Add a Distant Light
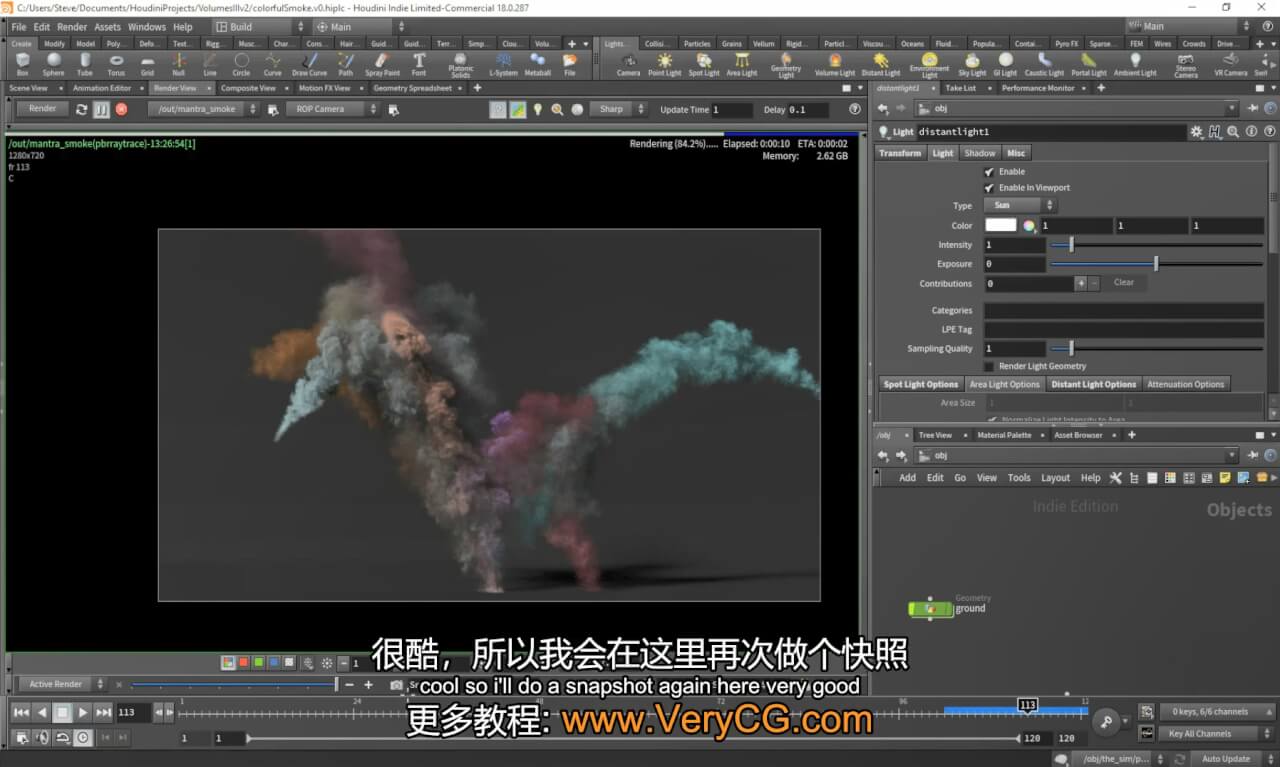This screenshot has height=767, width=1280. 880,64
